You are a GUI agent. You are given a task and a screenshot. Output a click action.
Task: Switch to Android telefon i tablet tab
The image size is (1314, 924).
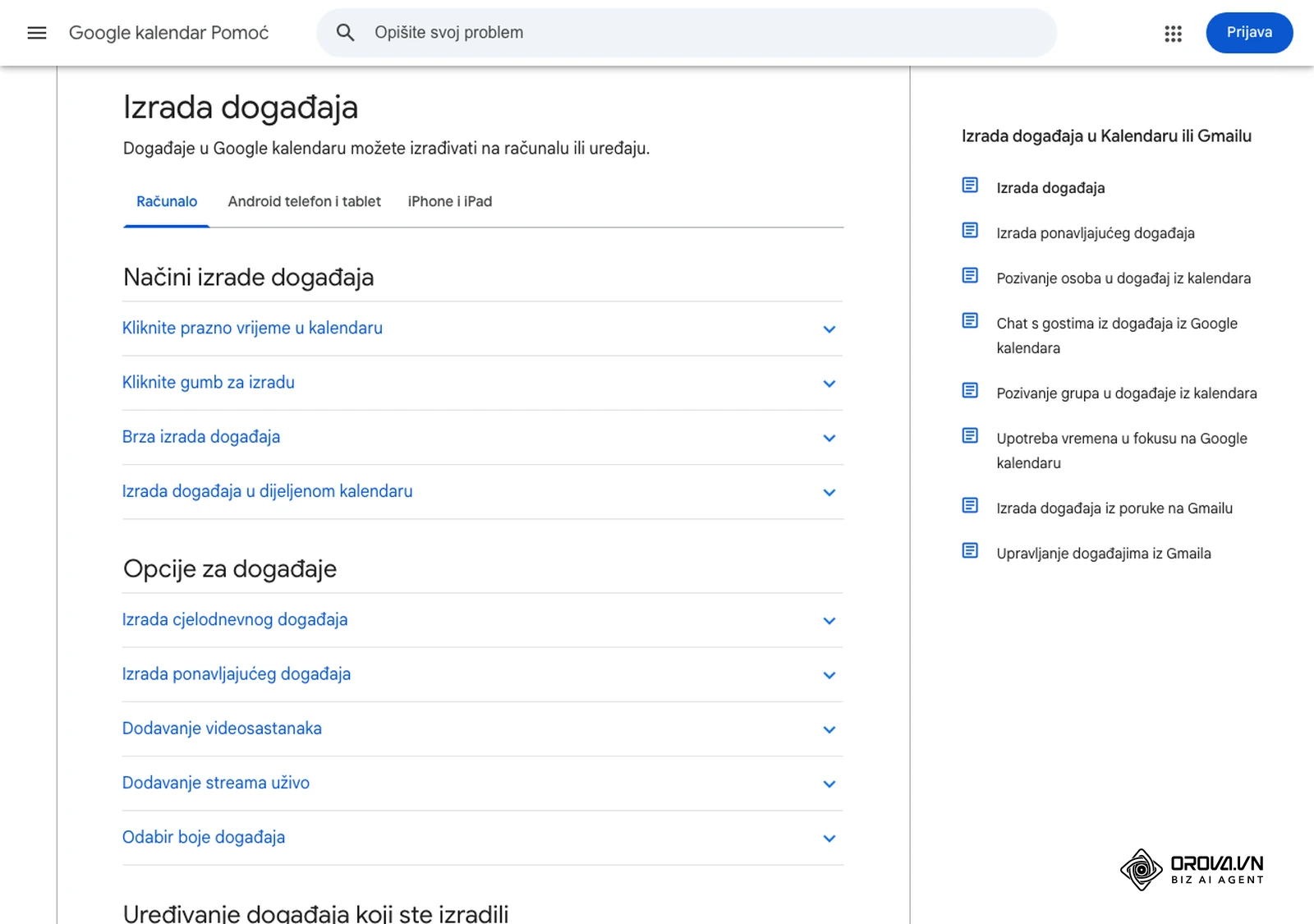click(x=305, y=202)
